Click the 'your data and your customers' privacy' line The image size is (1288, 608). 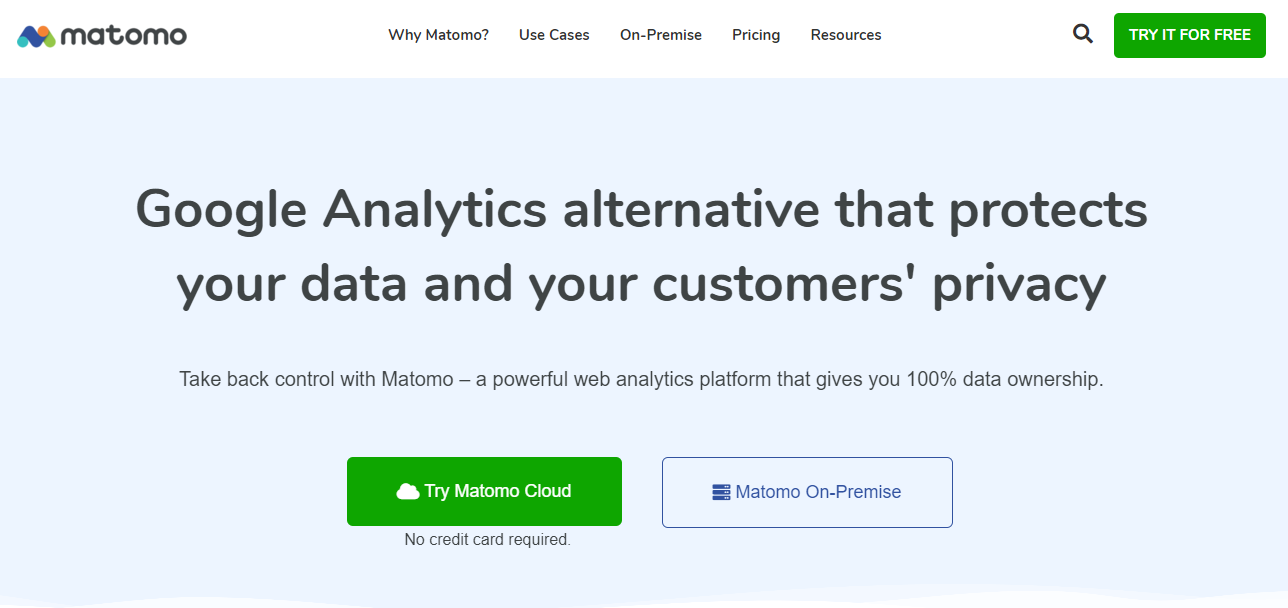(x=641, y=284)
